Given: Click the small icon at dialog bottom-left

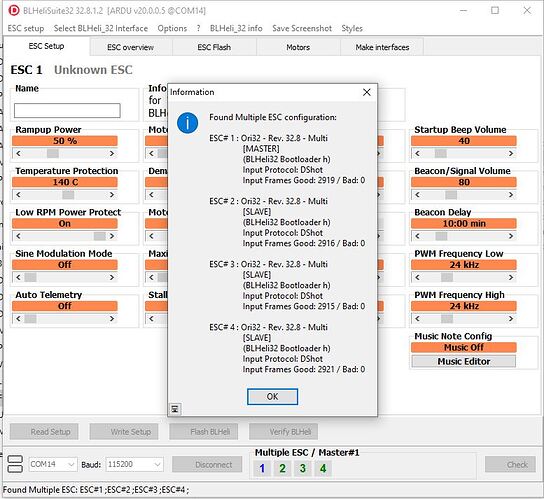Looking at the screenshot, I should click(x=175, y=409).
